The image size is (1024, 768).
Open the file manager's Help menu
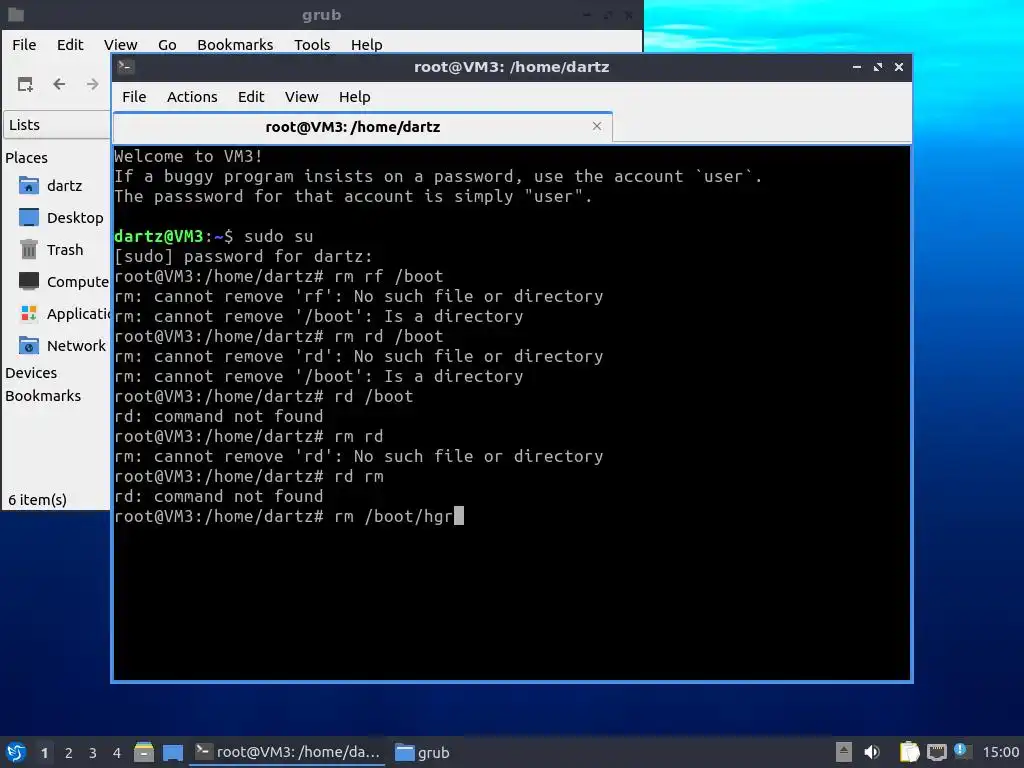pos(366,44)
